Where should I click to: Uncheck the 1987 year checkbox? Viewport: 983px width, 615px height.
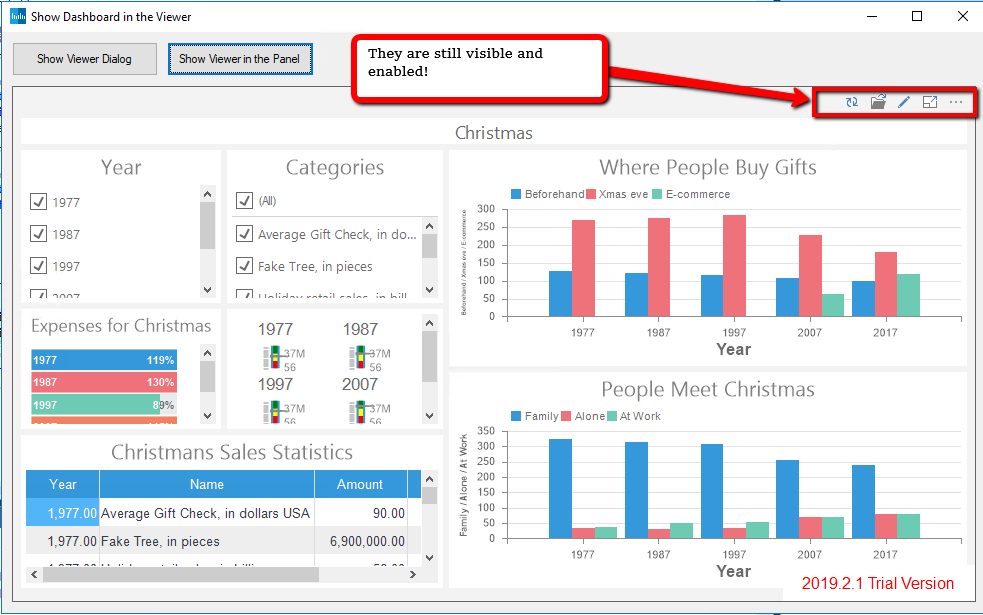coord(39,234)
